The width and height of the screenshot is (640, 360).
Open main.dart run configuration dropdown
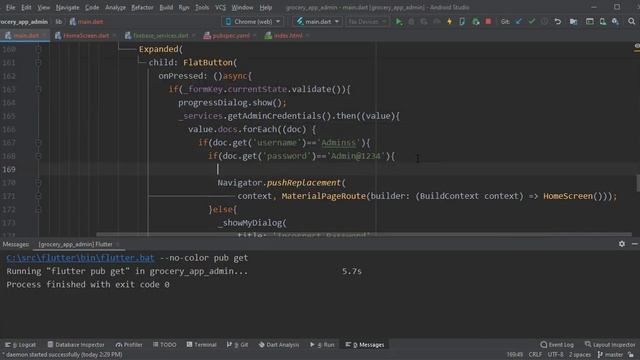(317, 22)
